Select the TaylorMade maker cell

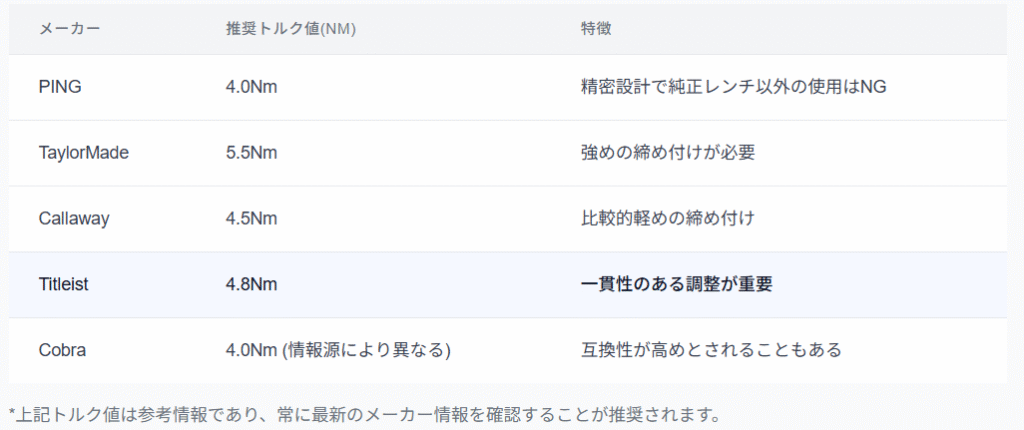84,153
